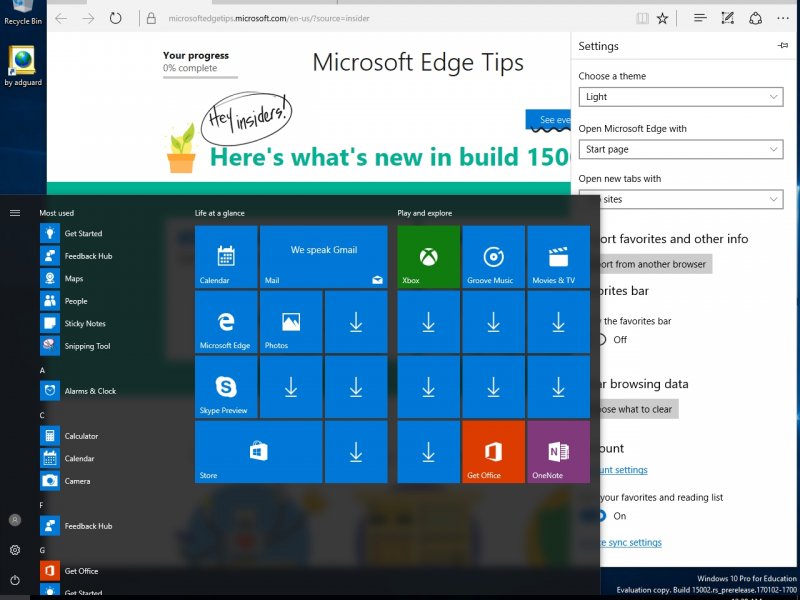Toggle sync favorites and reading list switch

tap(603, 516)
